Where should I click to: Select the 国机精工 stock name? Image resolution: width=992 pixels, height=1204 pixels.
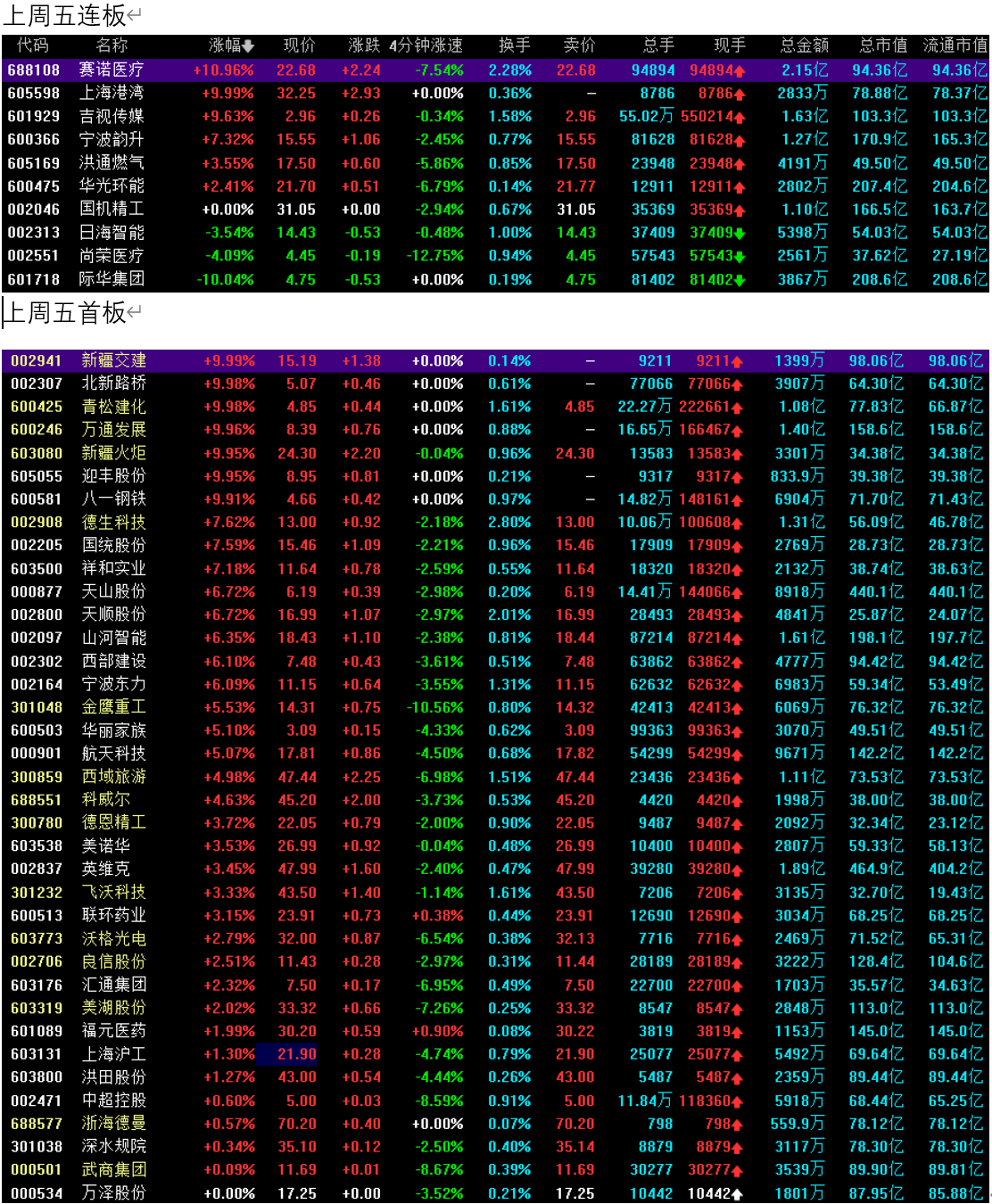click(112, 209)
